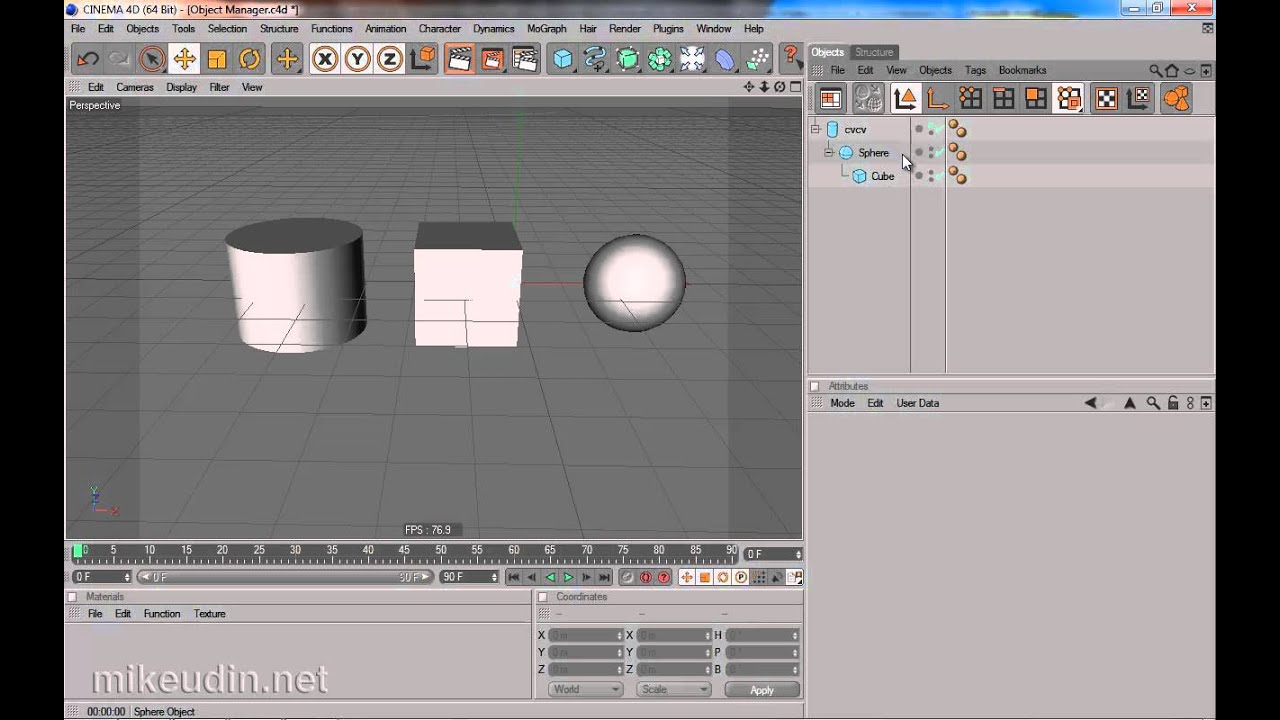Open the spline tools icon
The height and width of the screenshot is (720, 1280).
(x=595, y=59)
